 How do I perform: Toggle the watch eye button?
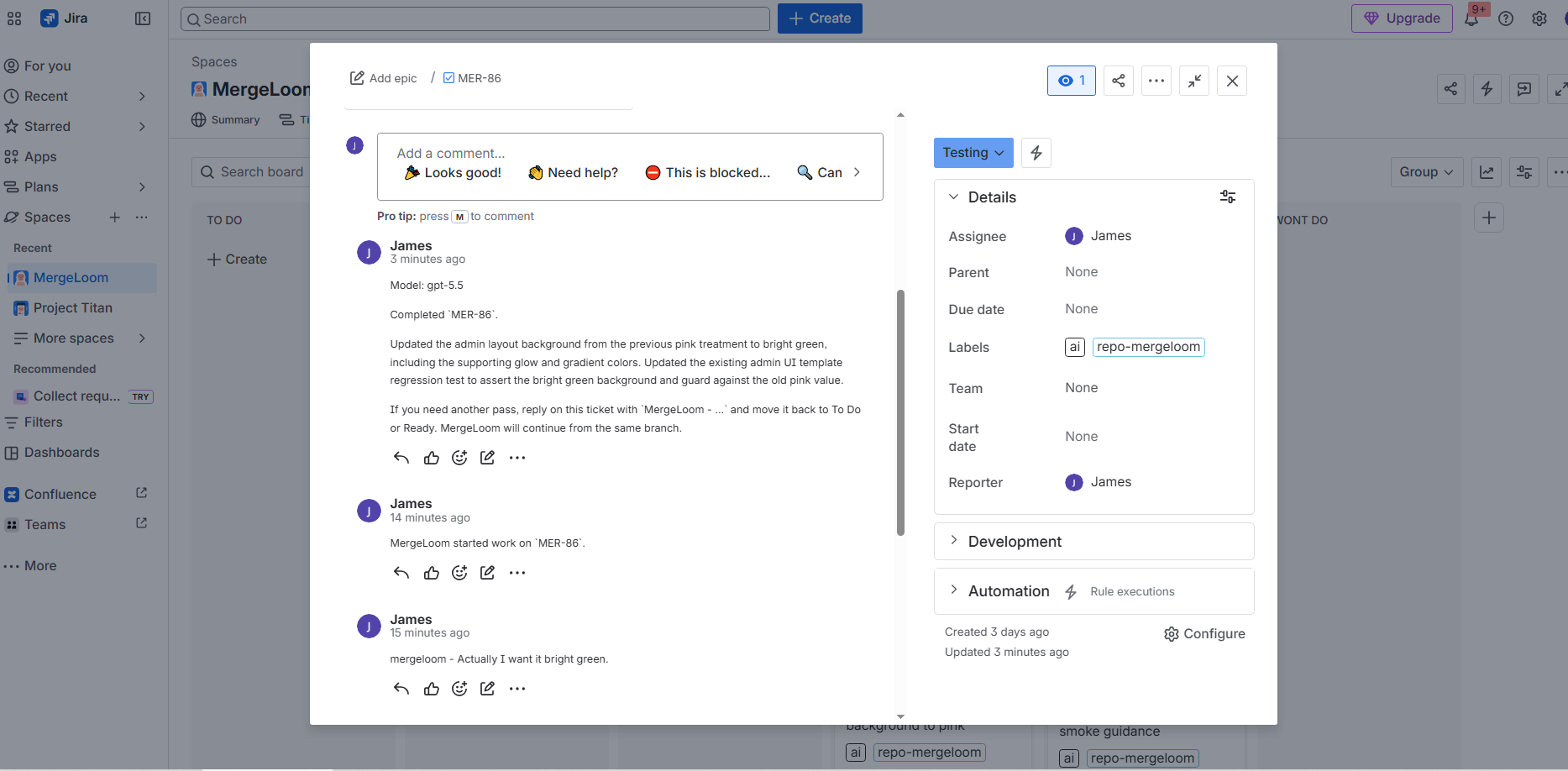(x=1072, y=81)
